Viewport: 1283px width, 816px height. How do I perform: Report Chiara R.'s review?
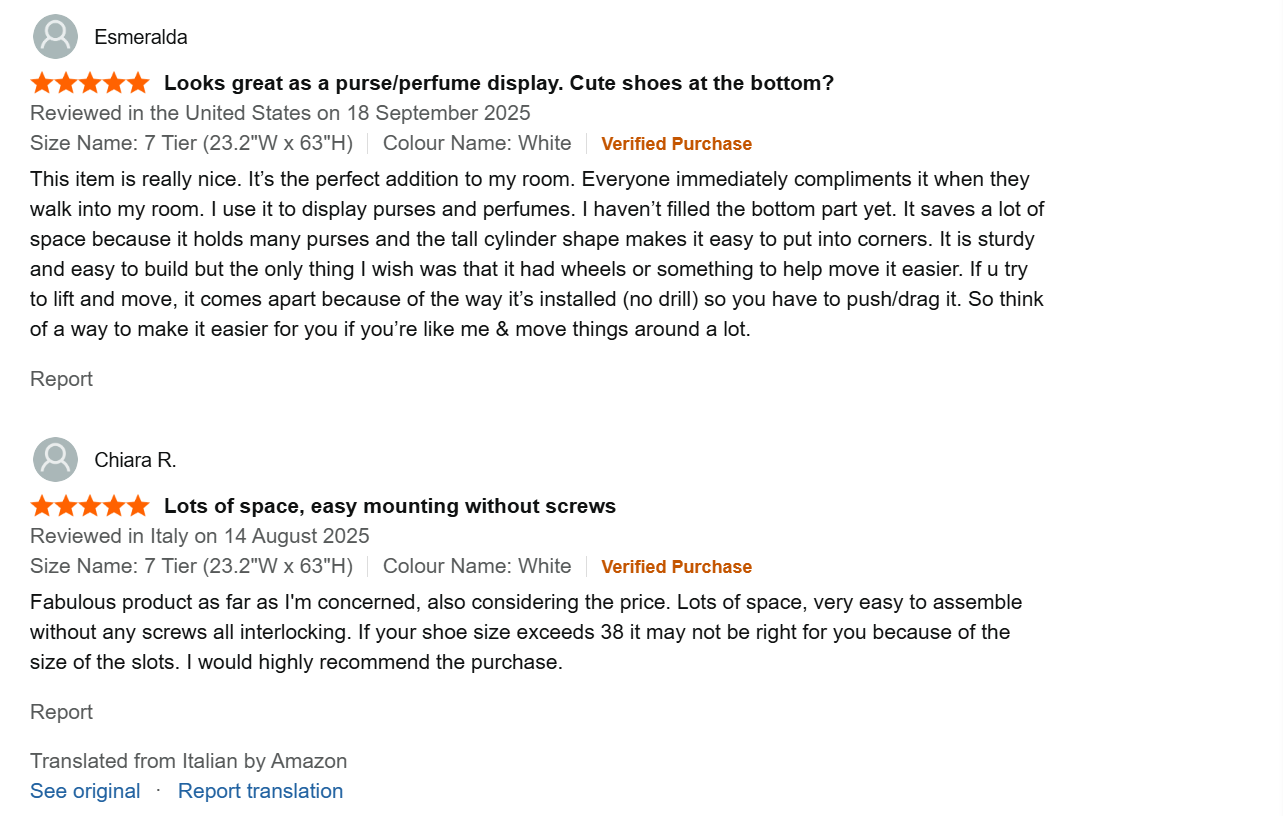pos(61,712)
